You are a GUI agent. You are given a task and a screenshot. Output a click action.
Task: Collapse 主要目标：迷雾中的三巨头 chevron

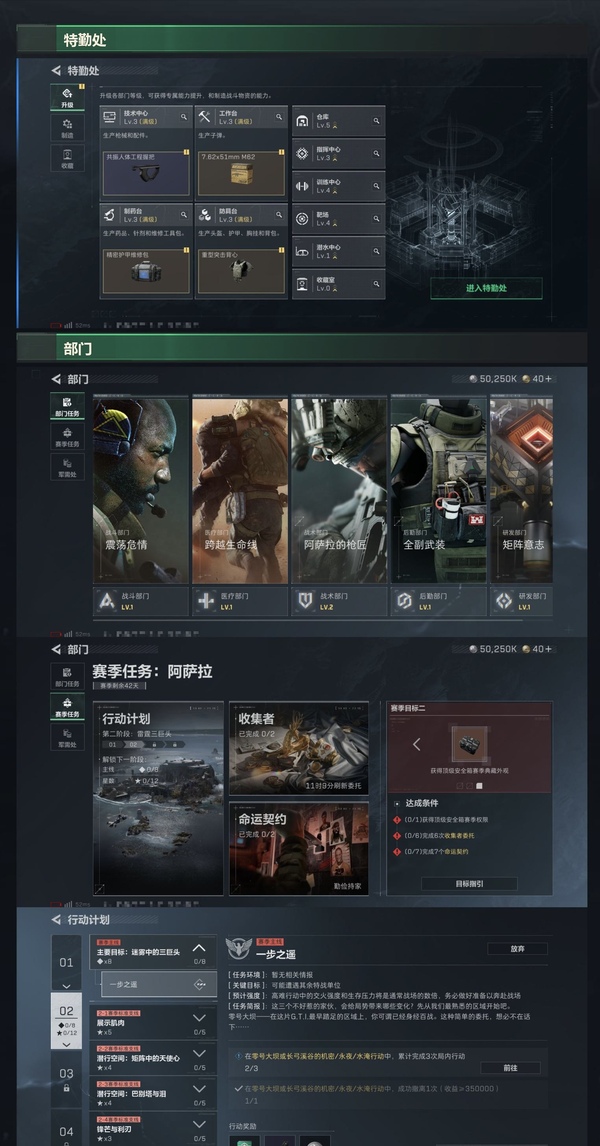tap(199, 948)
